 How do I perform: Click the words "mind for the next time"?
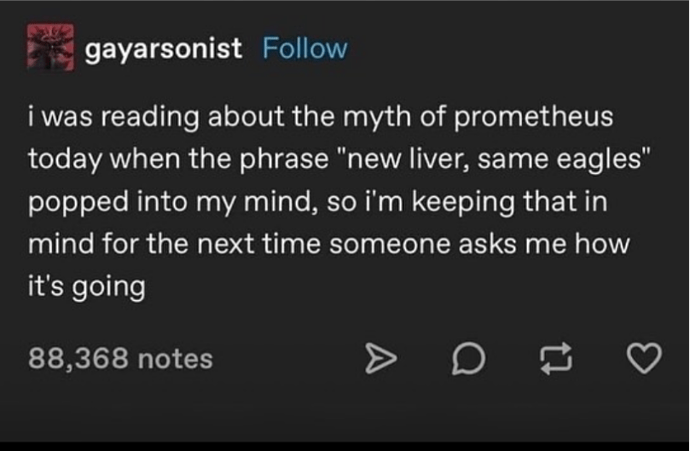coord(174,244)
